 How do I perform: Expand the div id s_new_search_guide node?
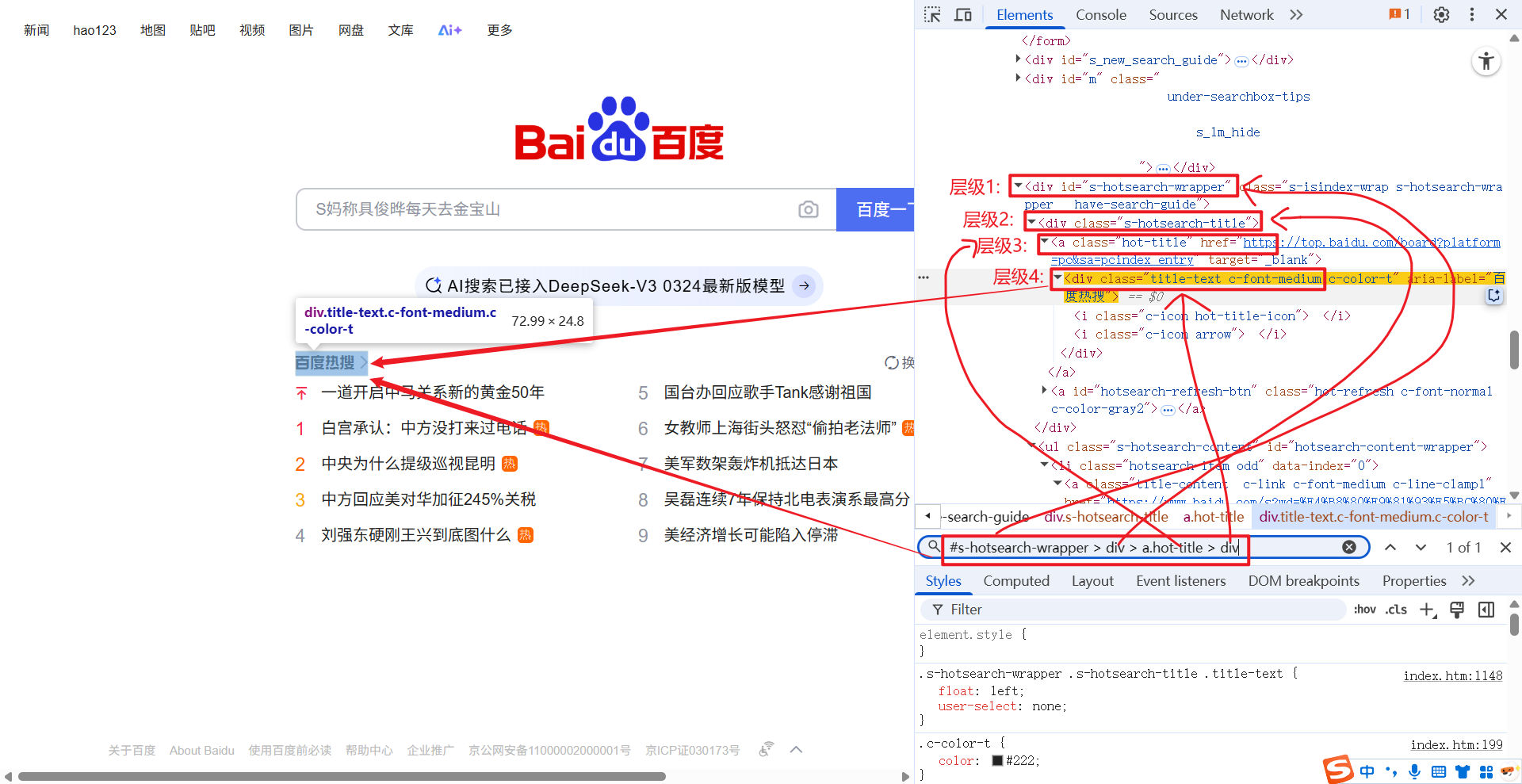[x=1018, y=59]
